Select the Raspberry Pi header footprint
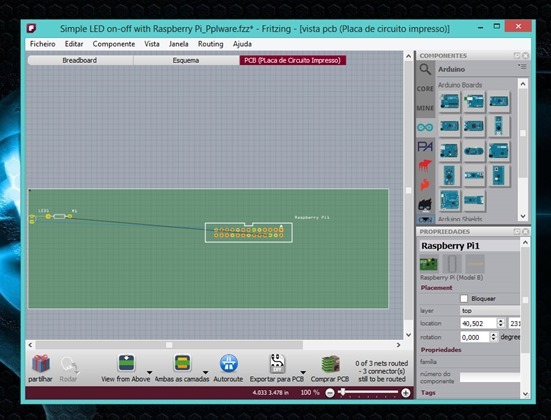The image size is (551, 420). pos(249,233)
